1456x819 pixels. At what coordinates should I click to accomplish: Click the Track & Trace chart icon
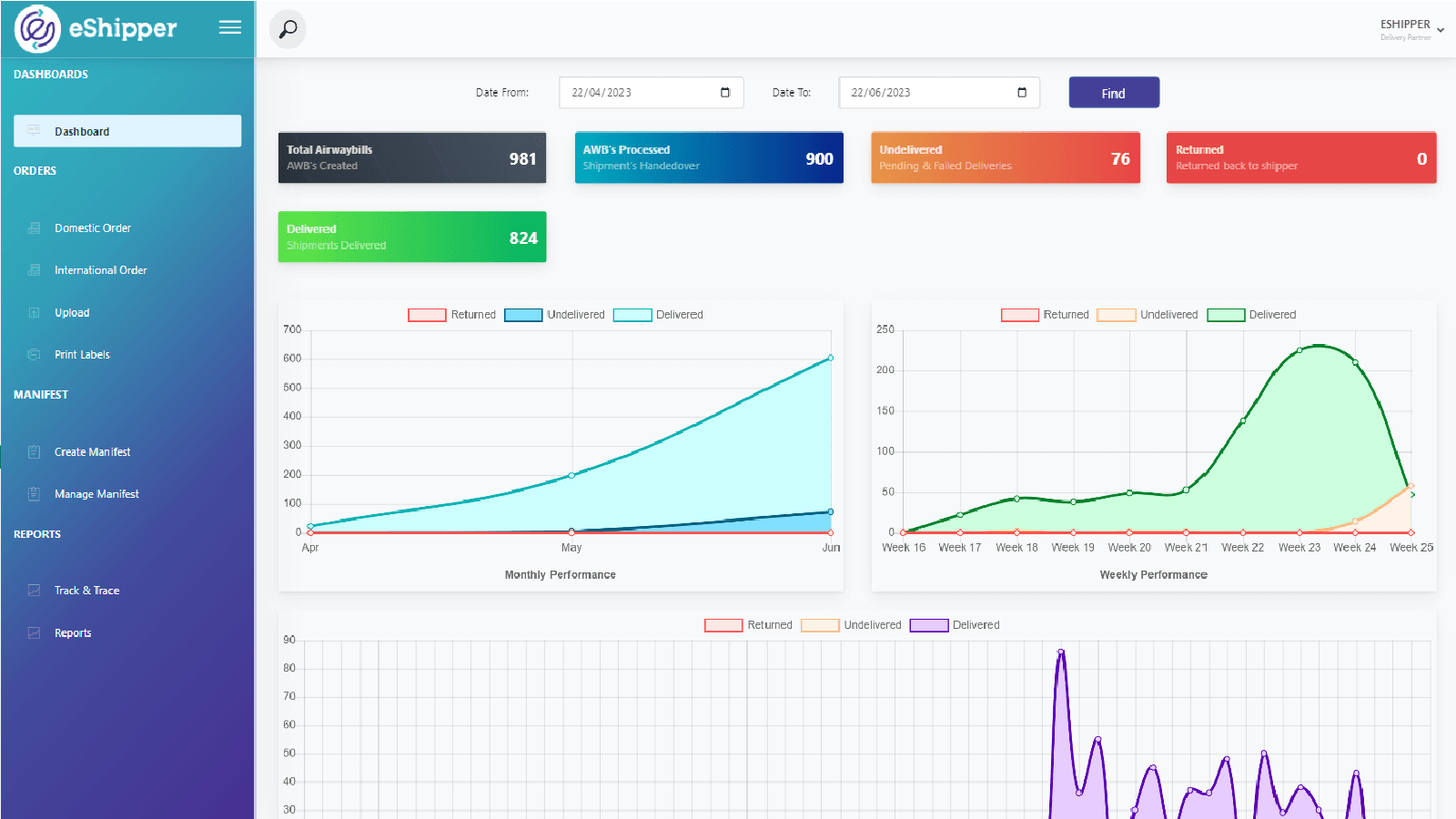pos(35,591)
